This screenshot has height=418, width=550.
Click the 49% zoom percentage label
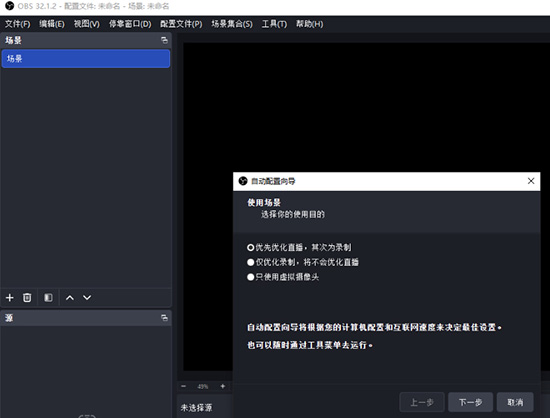(203, 386)
